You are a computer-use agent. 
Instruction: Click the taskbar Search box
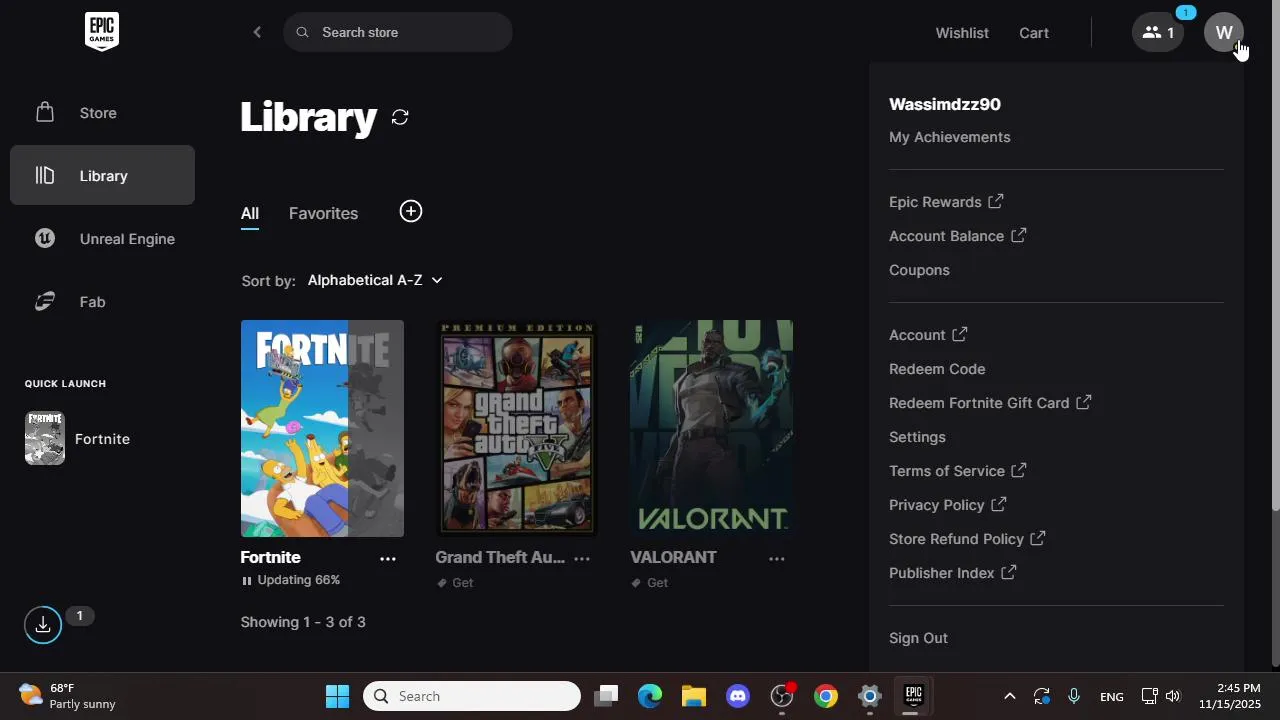pyautogui.click(x=472, y=696)
